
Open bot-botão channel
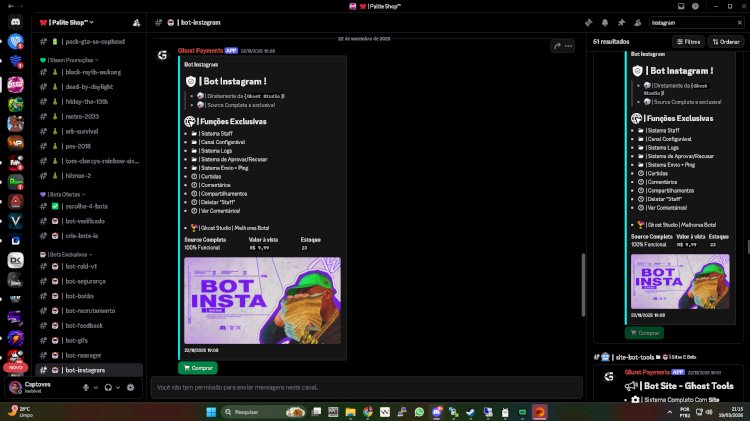[89, 296]
